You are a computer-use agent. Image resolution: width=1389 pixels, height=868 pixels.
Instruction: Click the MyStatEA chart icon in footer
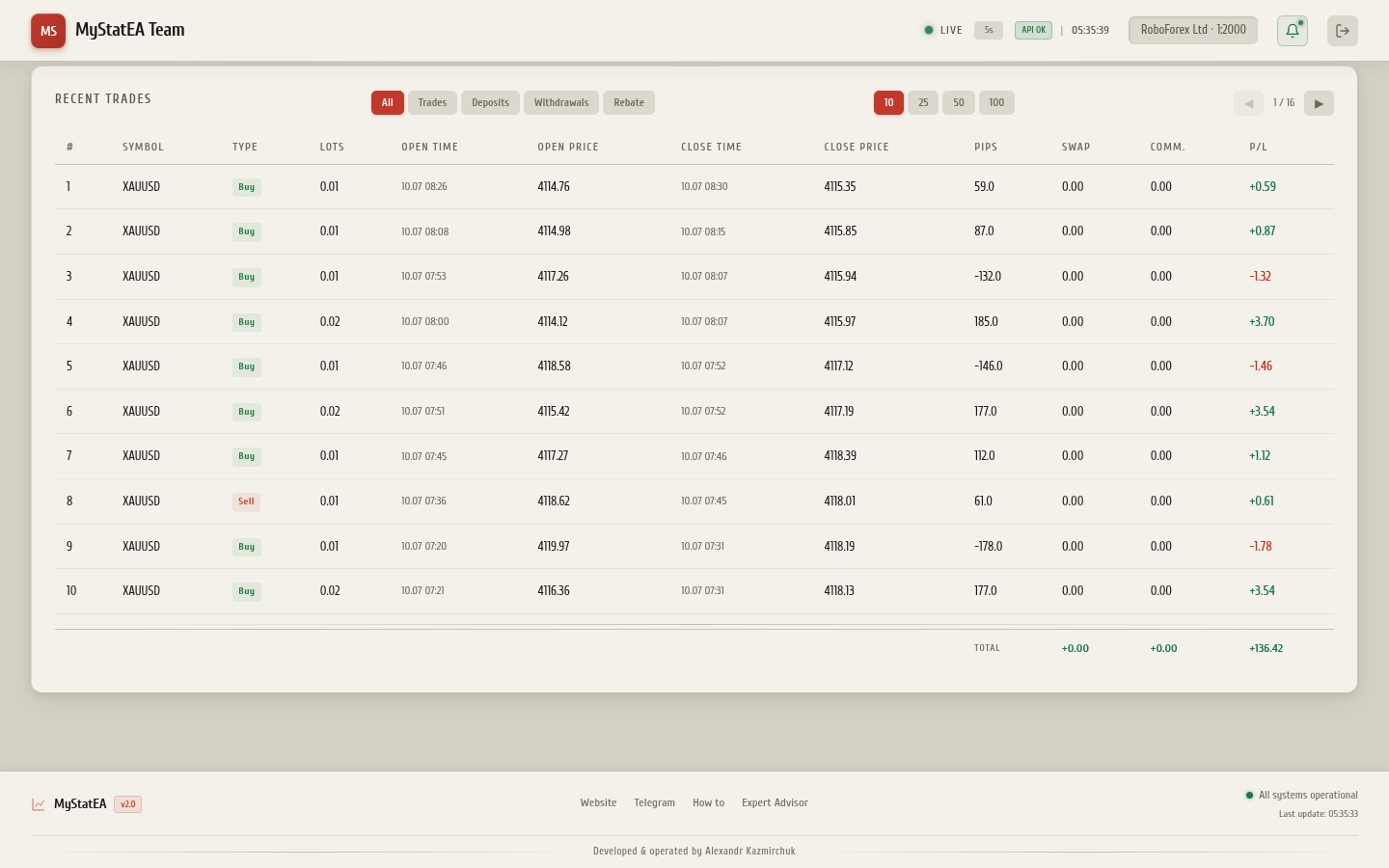coord(39,804)
